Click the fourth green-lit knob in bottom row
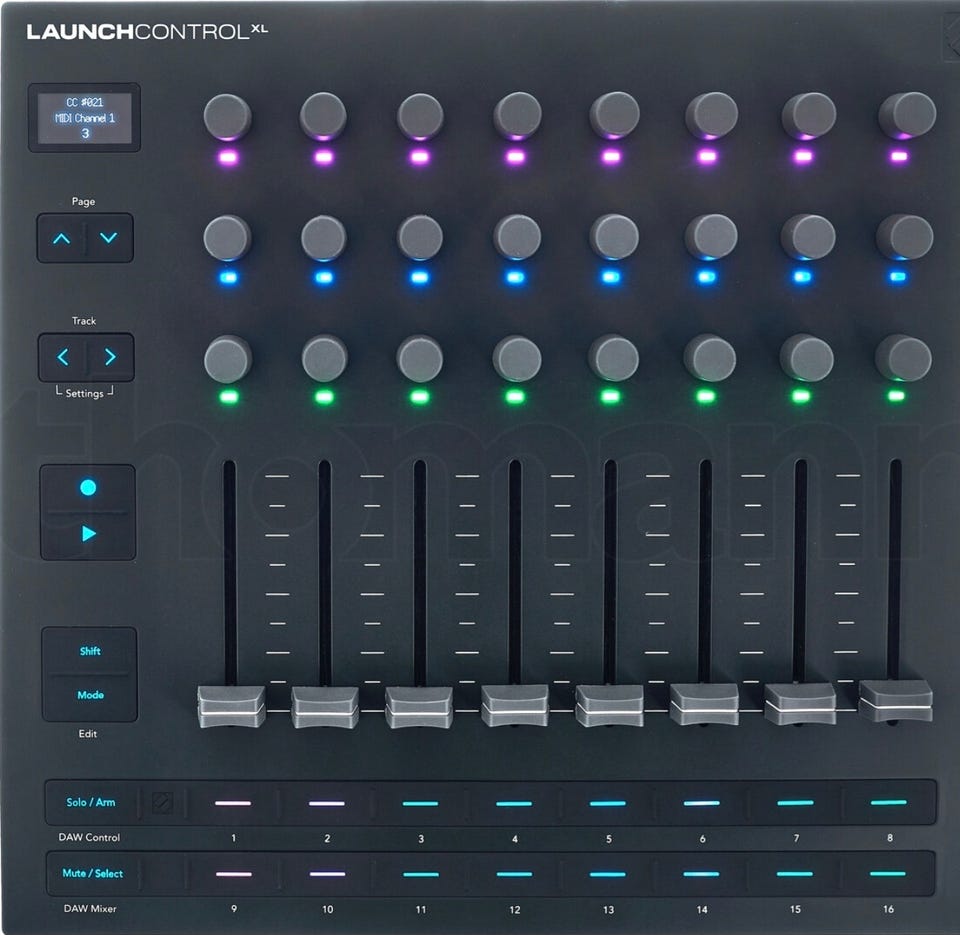 tap(517, 358)
